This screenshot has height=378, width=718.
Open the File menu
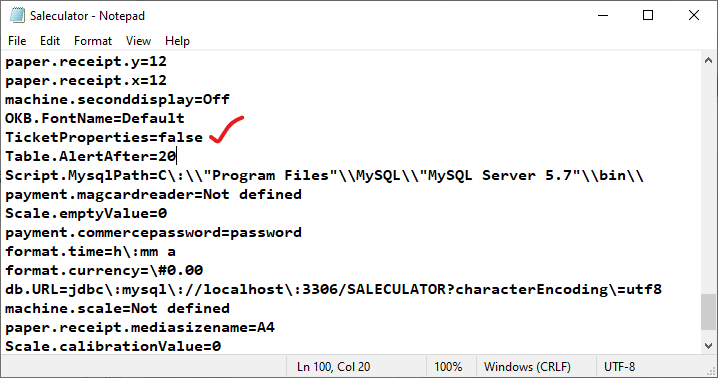[17, 41]
